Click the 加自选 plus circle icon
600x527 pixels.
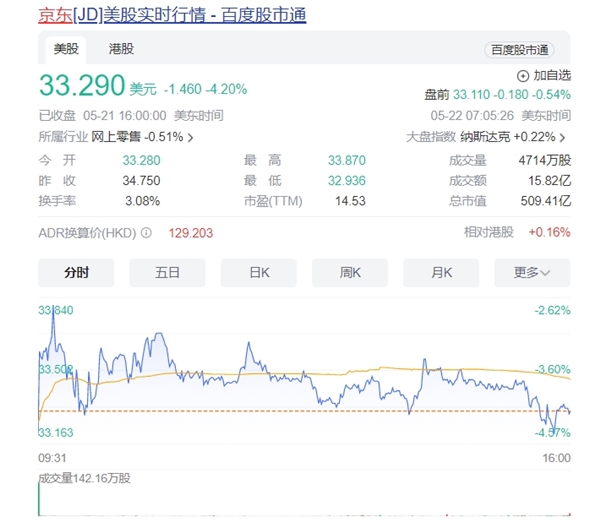[524, 75]
